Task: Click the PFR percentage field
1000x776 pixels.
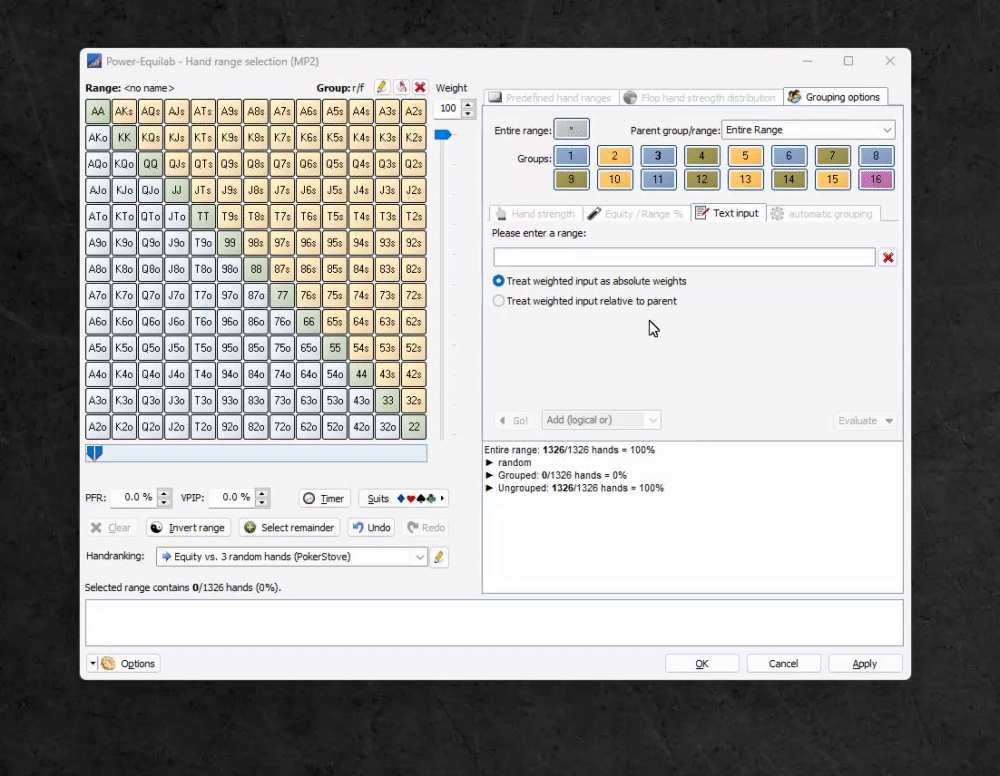Action: (x=134, y=497)
